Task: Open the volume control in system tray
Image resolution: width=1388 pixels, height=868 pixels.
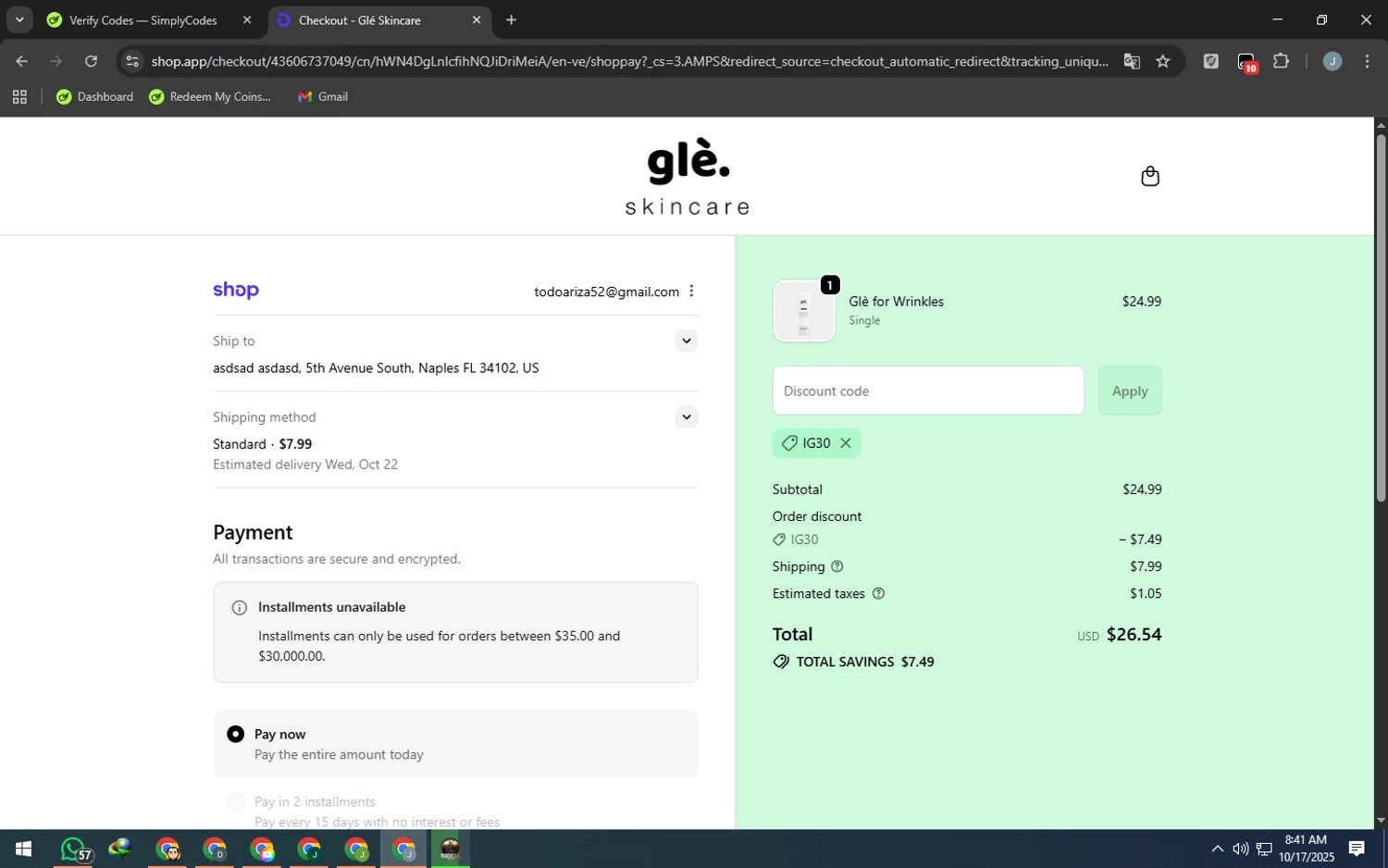Action: pos(1240,849)
